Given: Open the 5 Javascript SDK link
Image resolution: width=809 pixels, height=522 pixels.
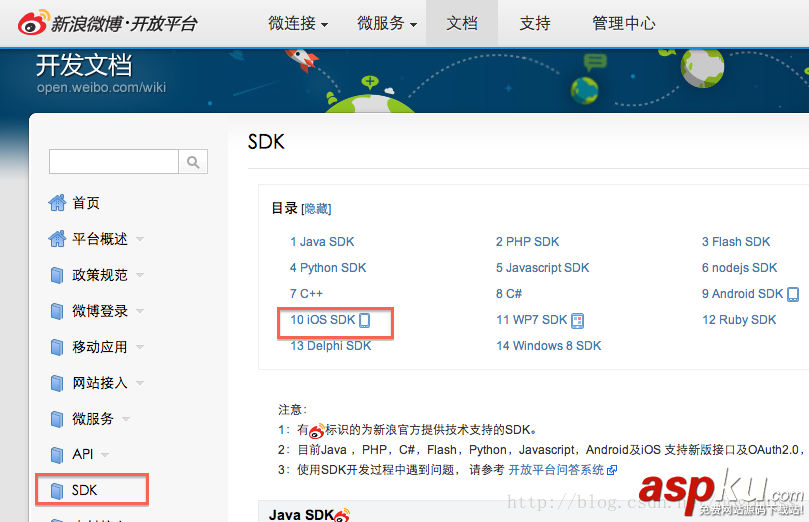Looking at the screenshot, I should pyautogui.click(x=542, y=268).
